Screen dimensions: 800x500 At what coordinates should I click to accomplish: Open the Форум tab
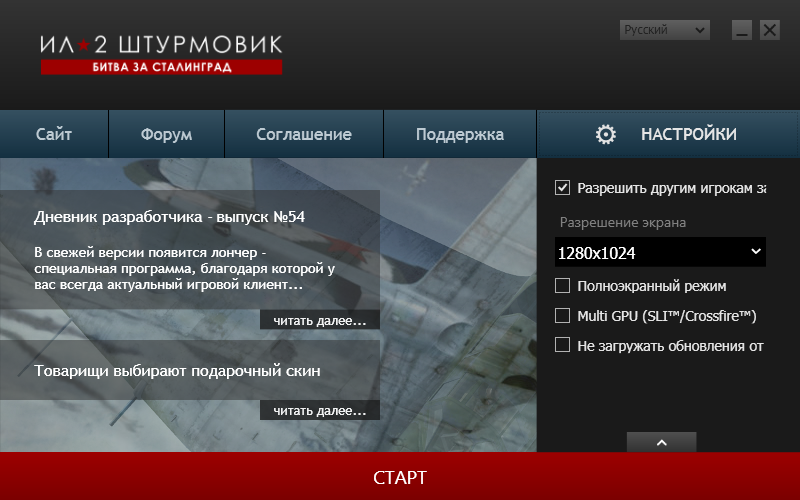pyautogui.click(x=166, y=134)
